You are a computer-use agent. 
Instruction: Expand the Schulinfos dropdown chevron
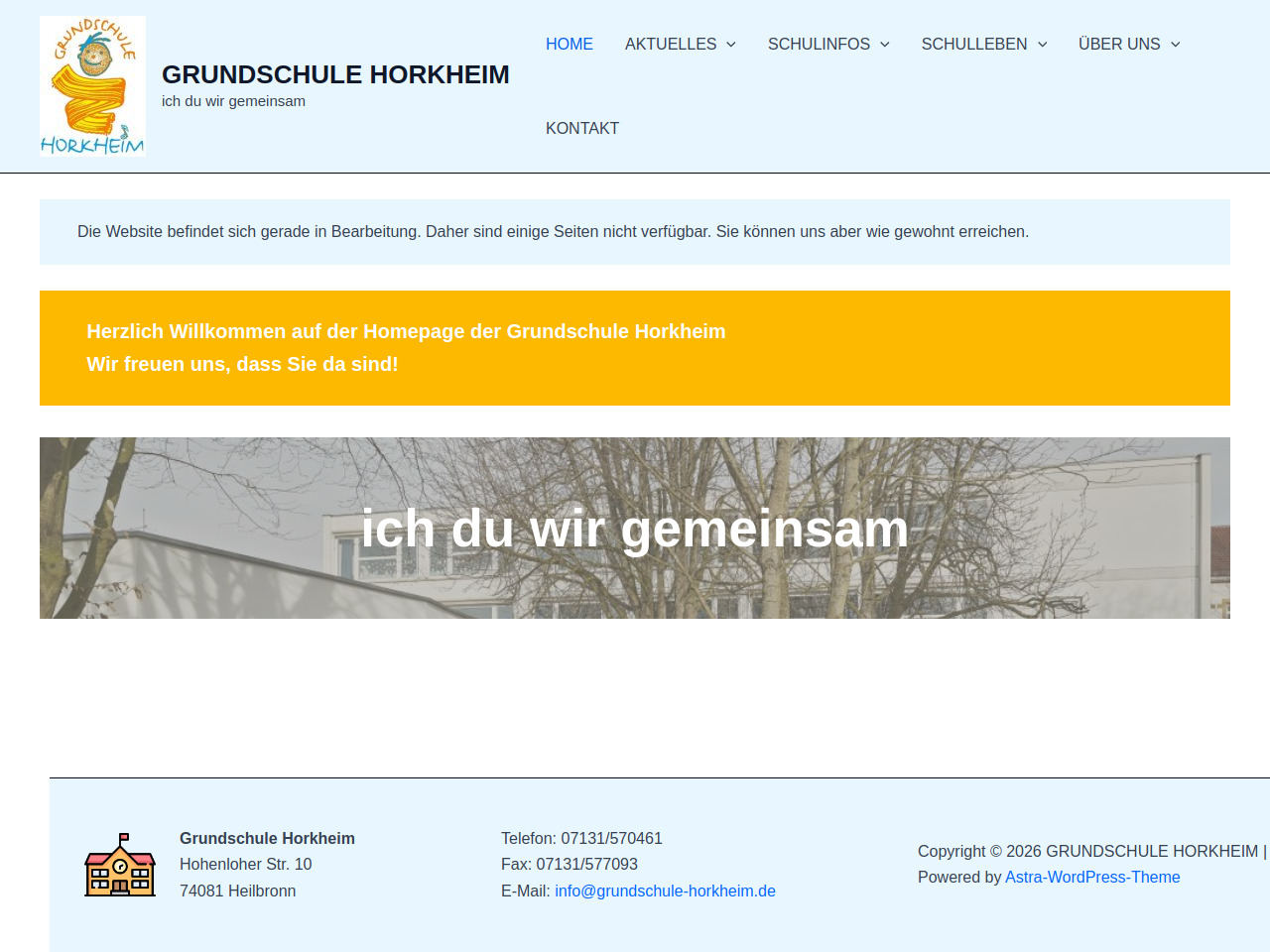point(885,45)
